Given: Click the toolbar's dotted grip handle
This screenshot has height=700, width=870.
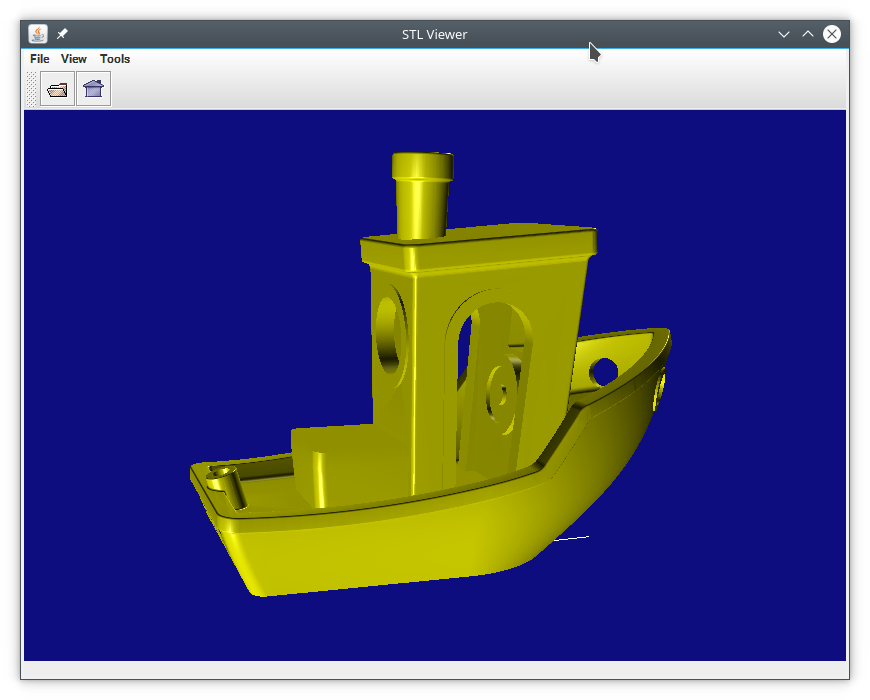Looking at the screenshot, I should point(32,89).
